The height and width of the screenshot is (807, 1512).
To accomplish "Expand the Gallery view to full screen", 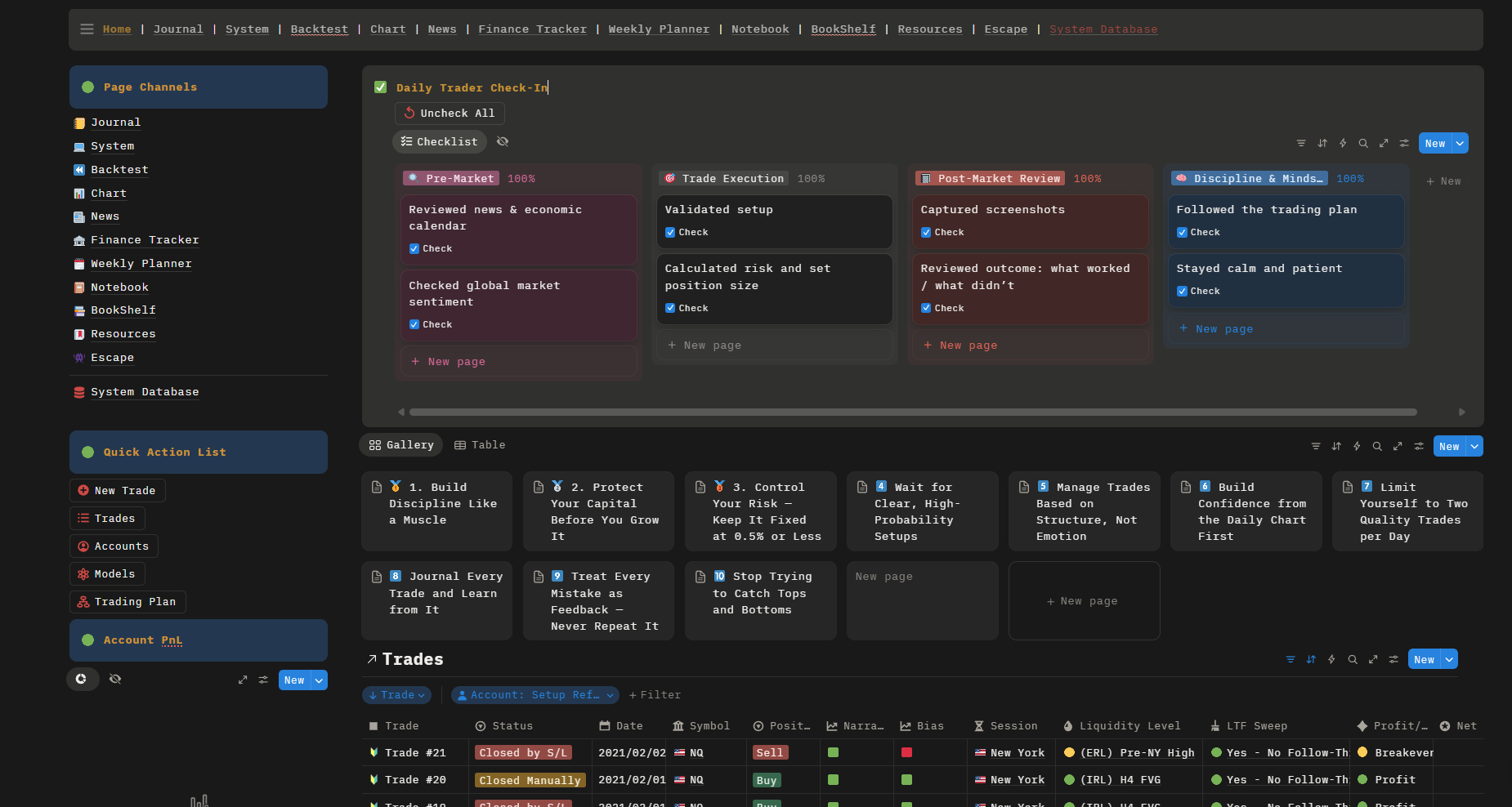I will (x=1398, y=446).
